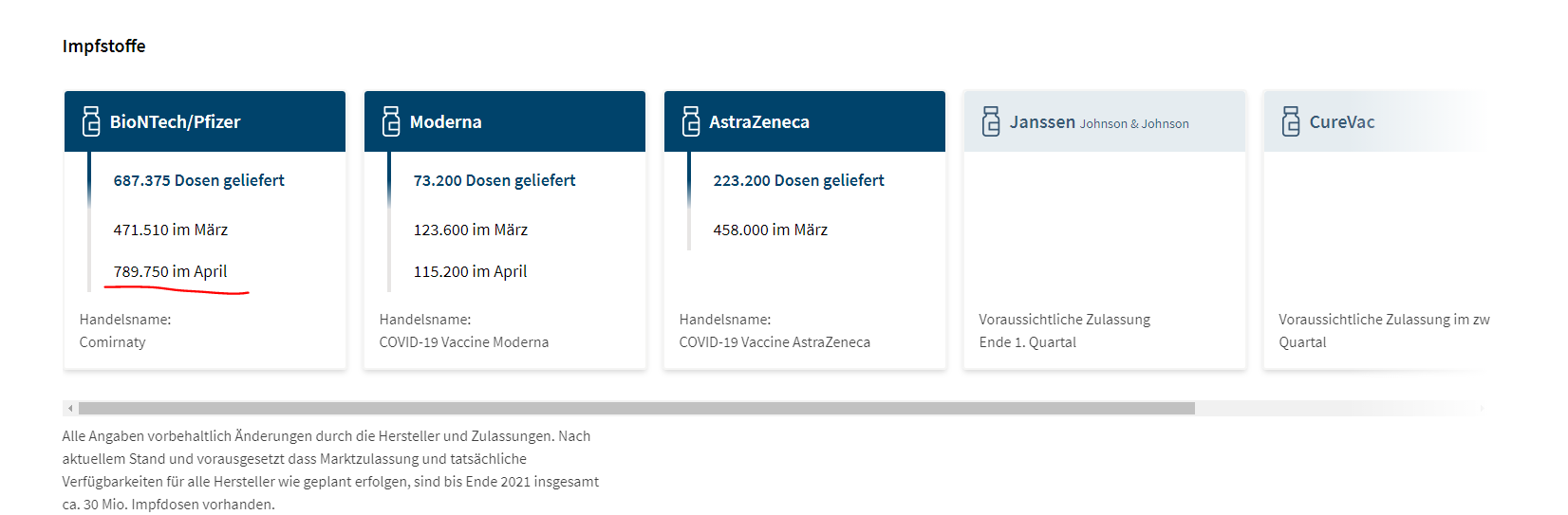Click the Moderna vaccine vial icon
The image size is (1568, 515).
391,121
